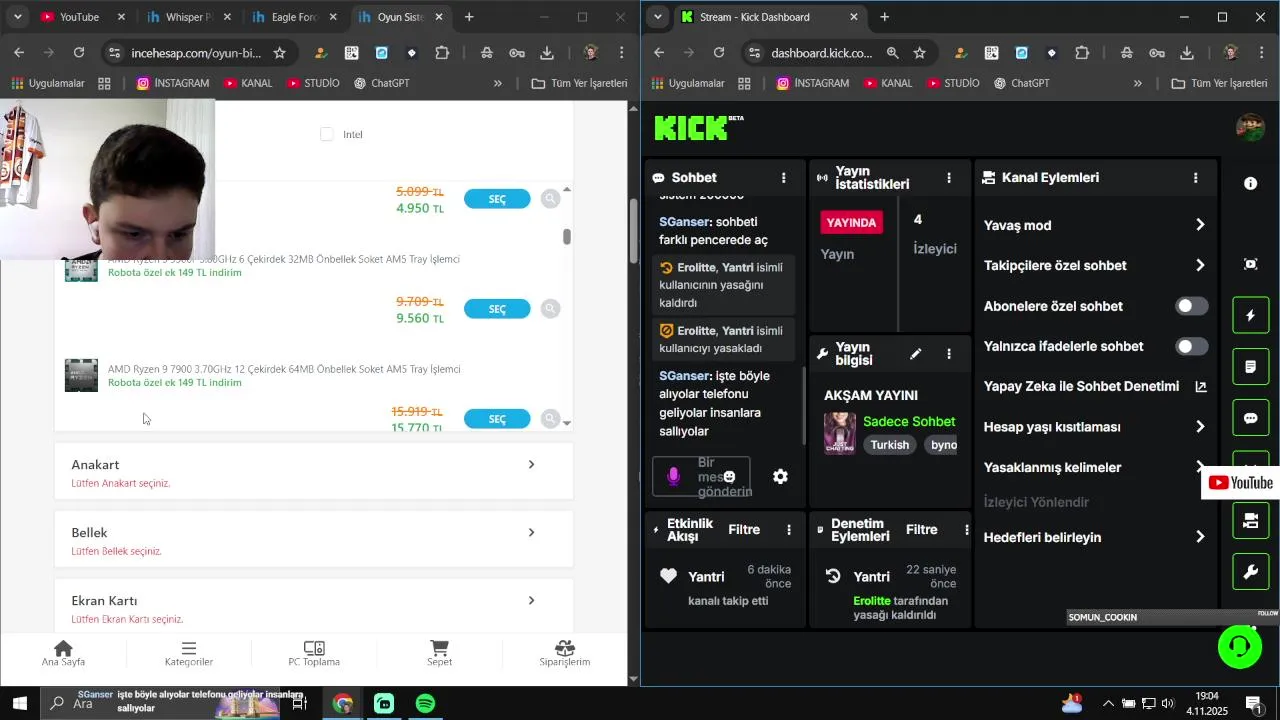Open Hesap yaşı kısıtlaması settings
This screenshot has height=720, width=1280.
coord(1096,427)
